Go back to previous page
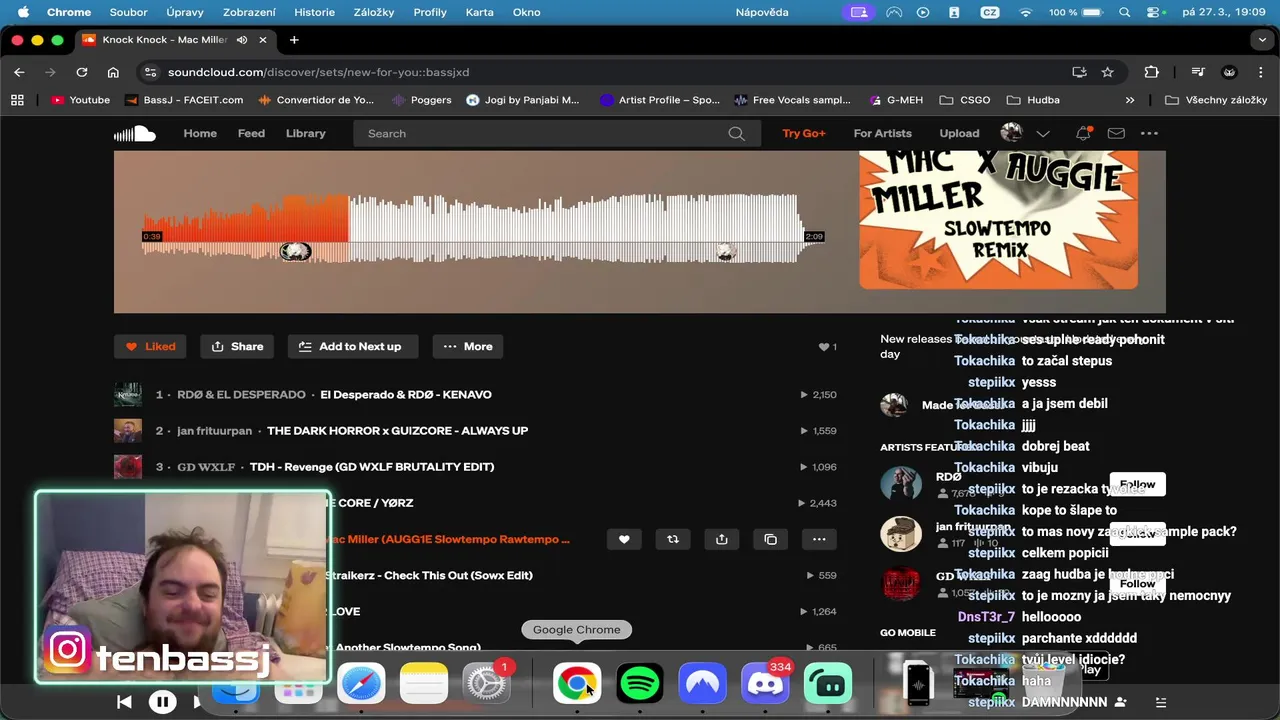The height and width of the screenshot is (720, 1280). [x=19, y=72]
